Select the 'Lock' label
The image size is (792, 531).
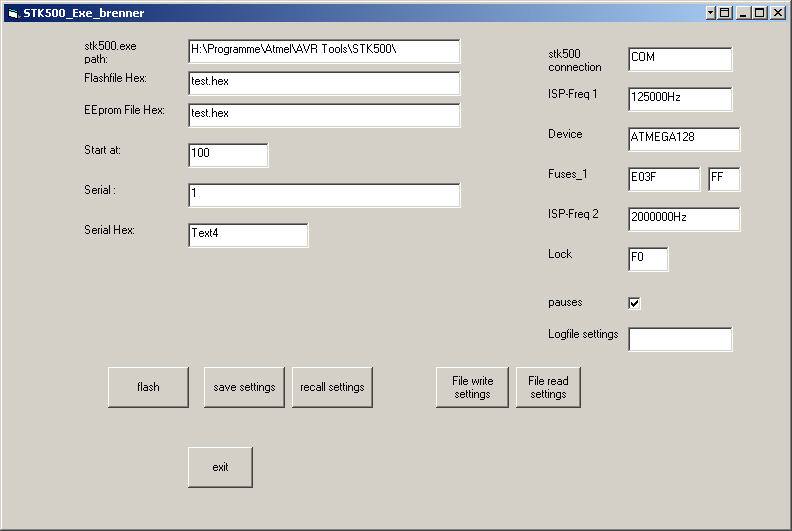click(560, 254)
